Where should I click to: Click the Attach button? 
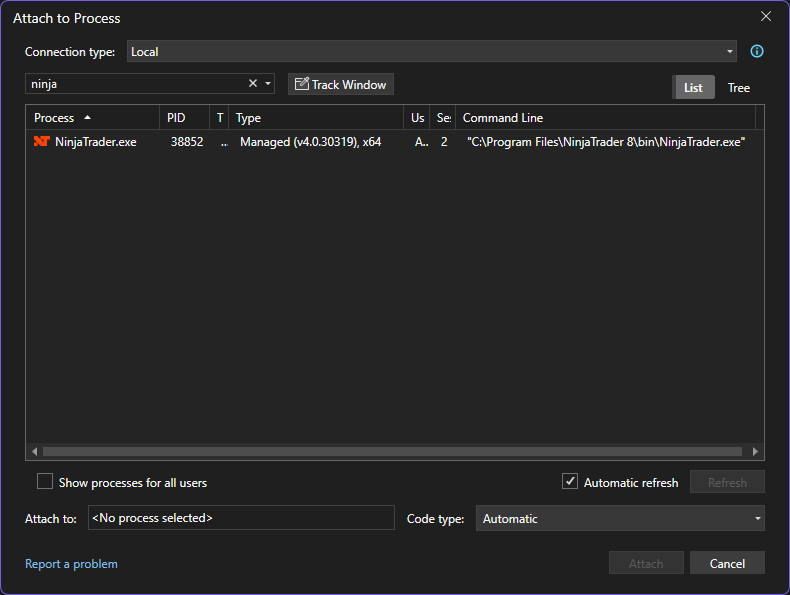646,563
